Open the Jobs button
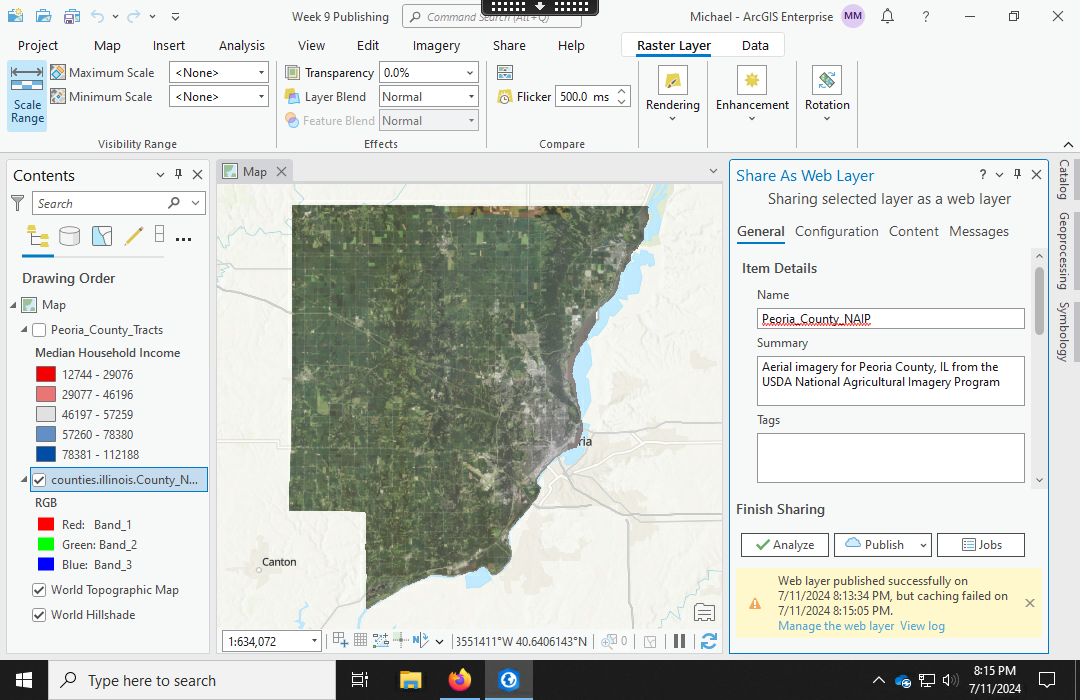Image resolution: width=1080 pixels, height=700 pixels. (x=981, y=545)
